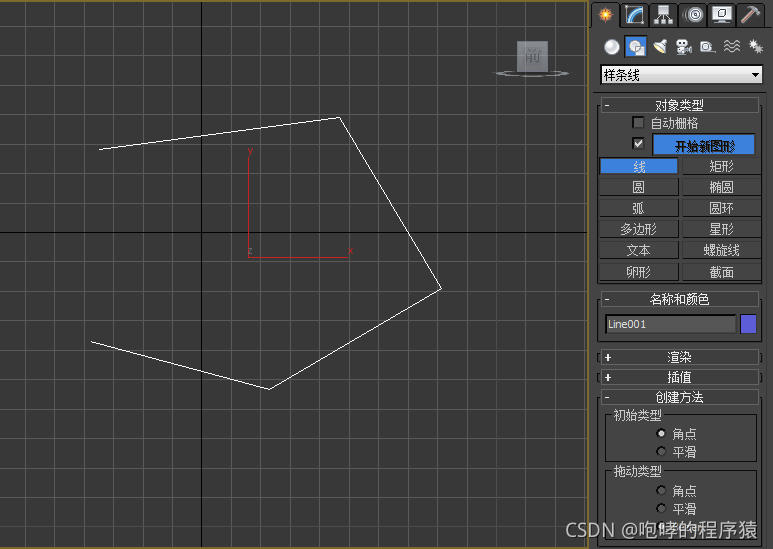Select the Space Warps category icon

pos(732,46)
